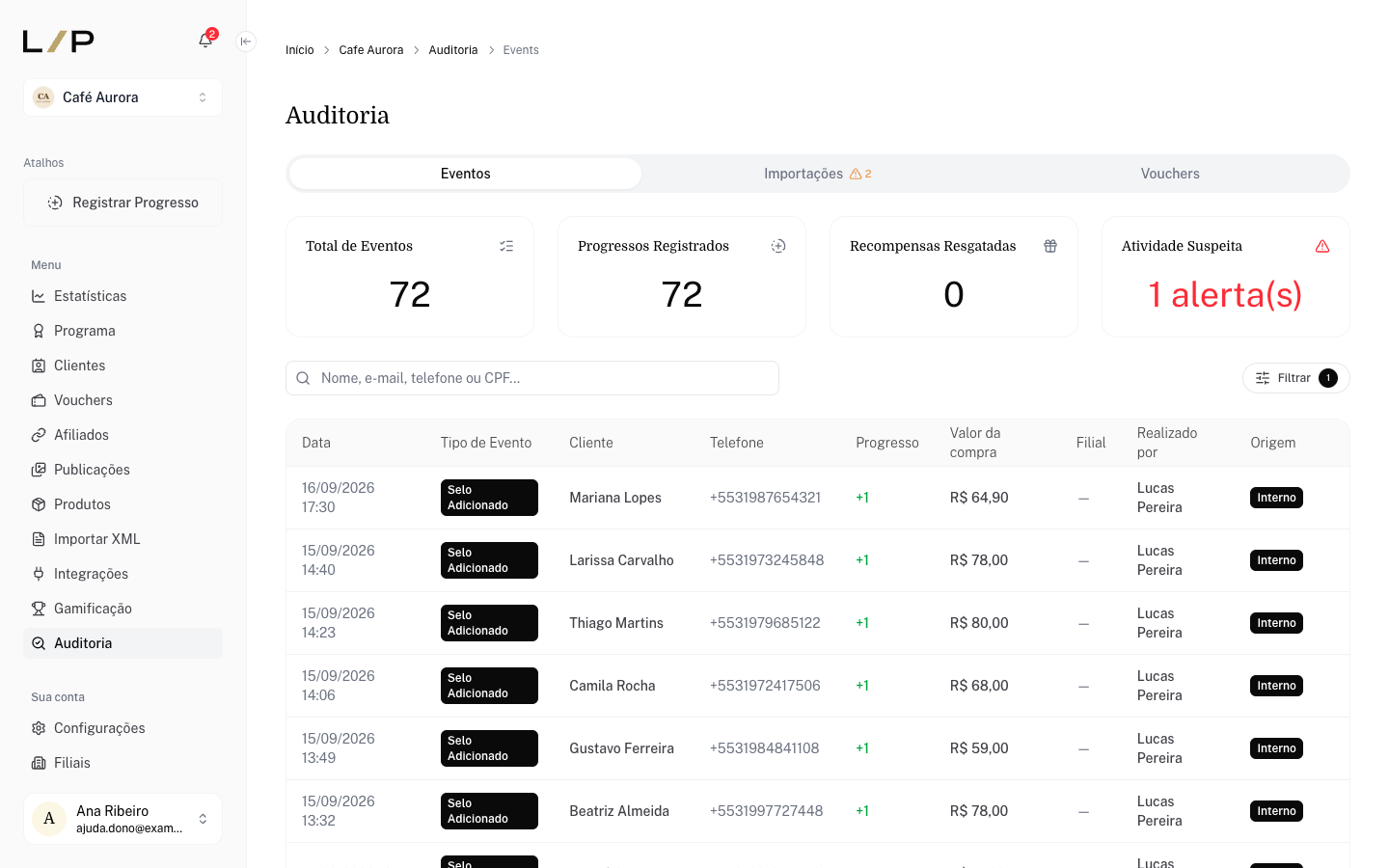Viewport: 1389px width, 868px height.
Task: Click Recompensas Resgatadas gift icon
Action: [x=1050, y=246]
